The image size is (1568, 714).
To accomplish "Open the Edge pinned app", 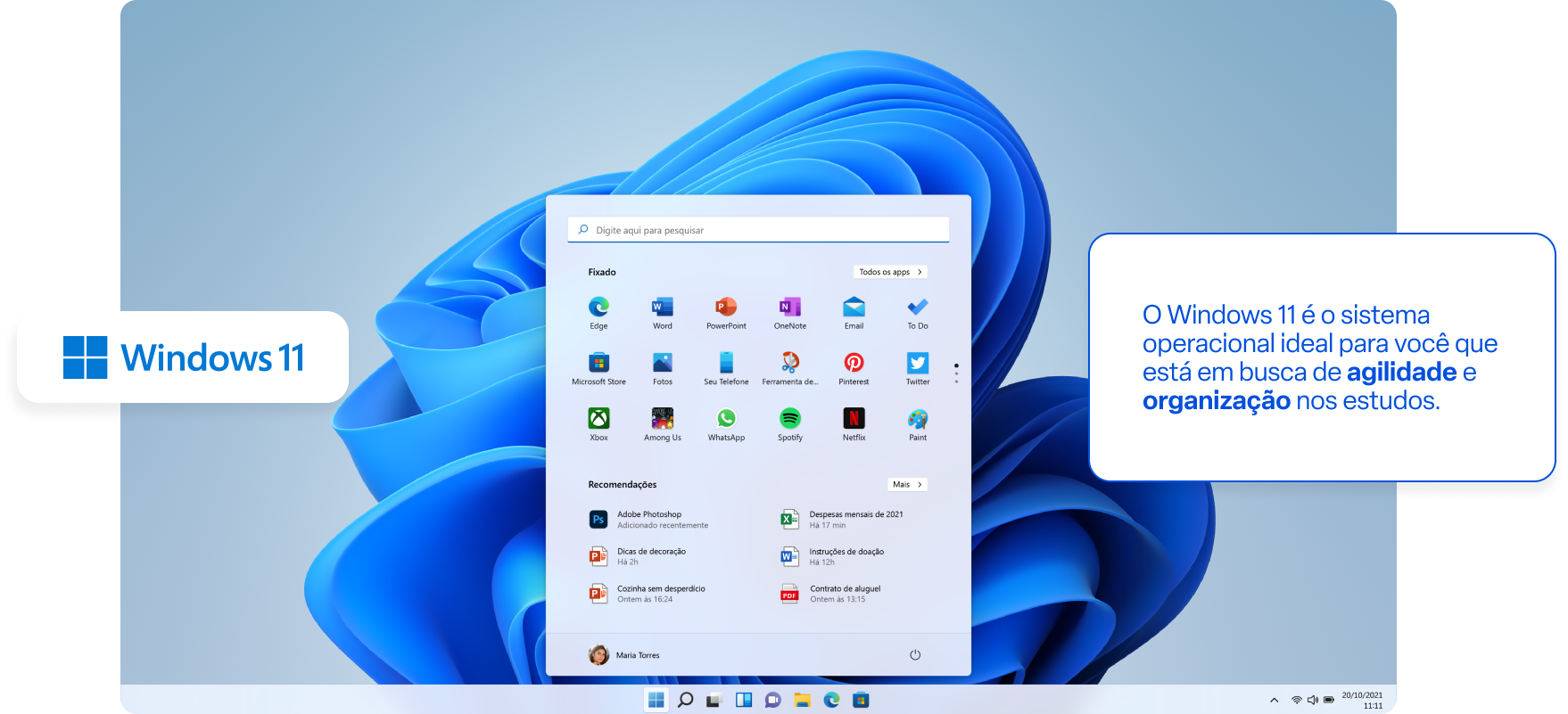I will tap(598, 313).
